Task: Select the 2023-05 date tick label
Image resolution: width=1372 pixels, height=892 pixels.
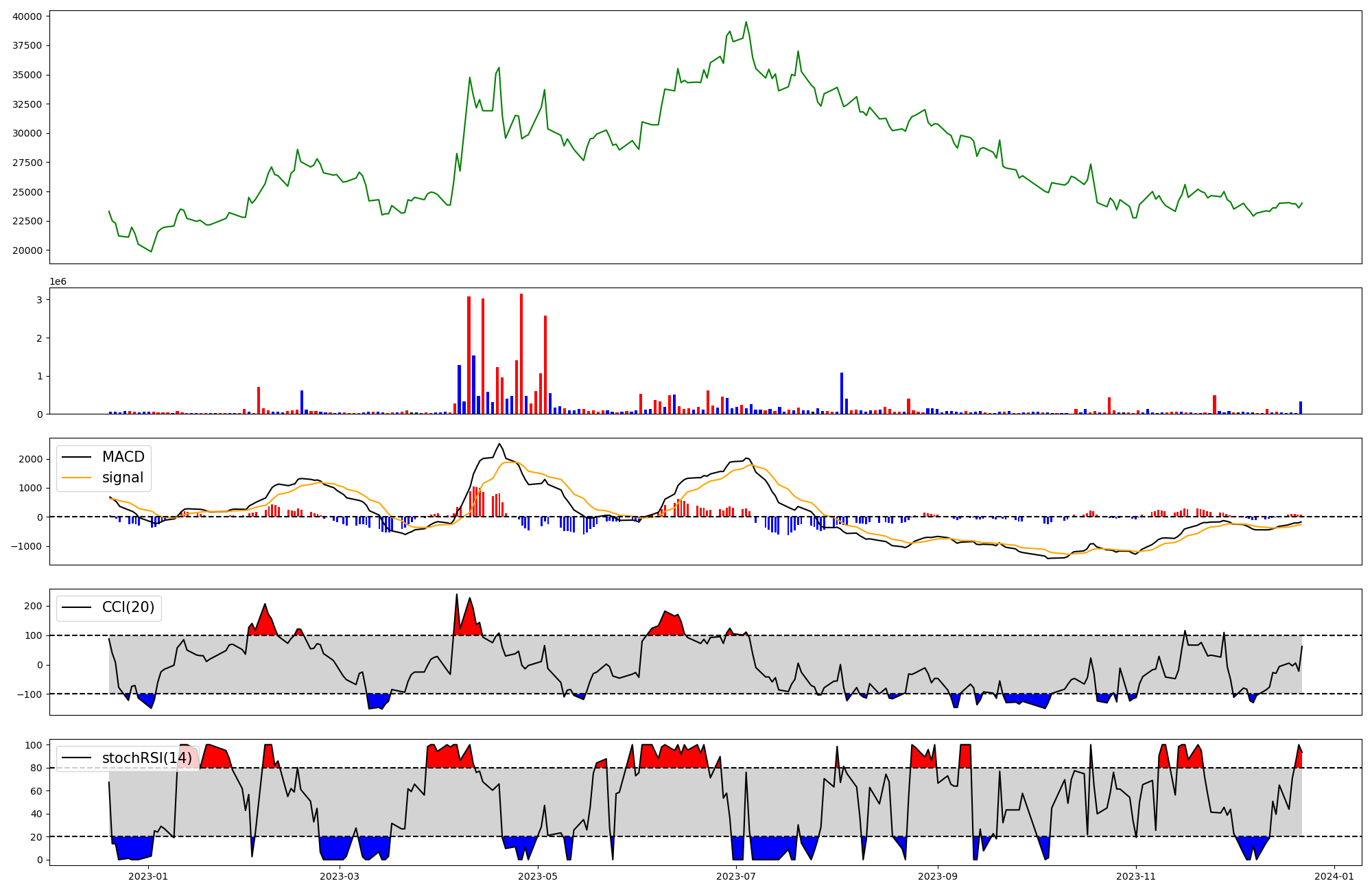Action: [x=538, y=876]
